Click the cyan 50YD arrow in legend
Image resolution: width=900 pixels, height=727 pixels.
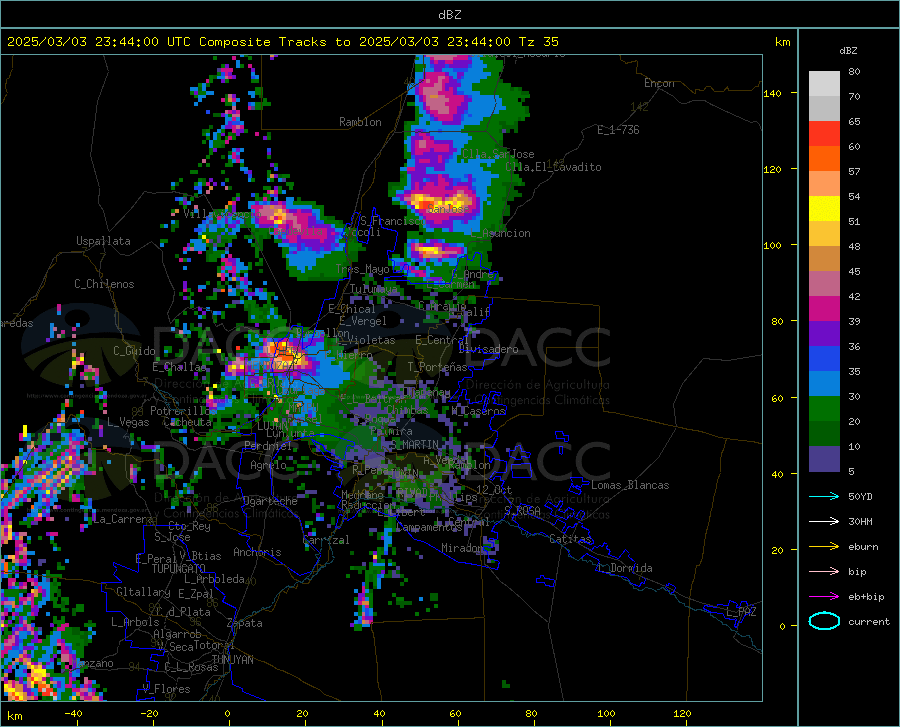824,496
